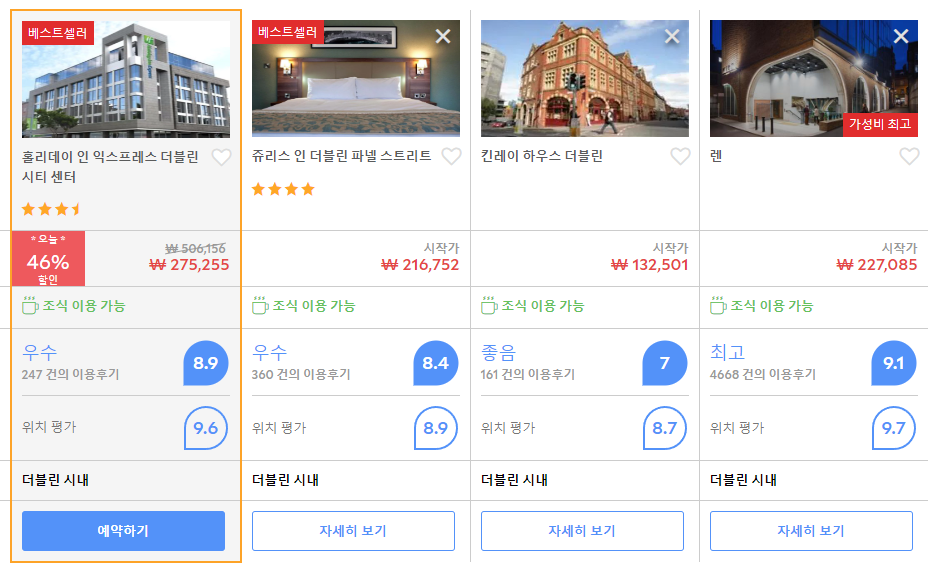Screen dimensions: 929x573
Task: Open 360 건의 이용후기 reviews
Action: [x=301, y=374]
